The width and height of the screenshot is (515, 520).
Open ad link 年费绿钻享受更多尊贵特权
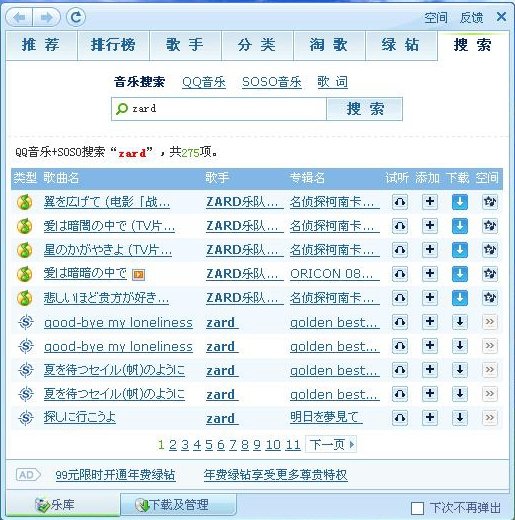276,475
